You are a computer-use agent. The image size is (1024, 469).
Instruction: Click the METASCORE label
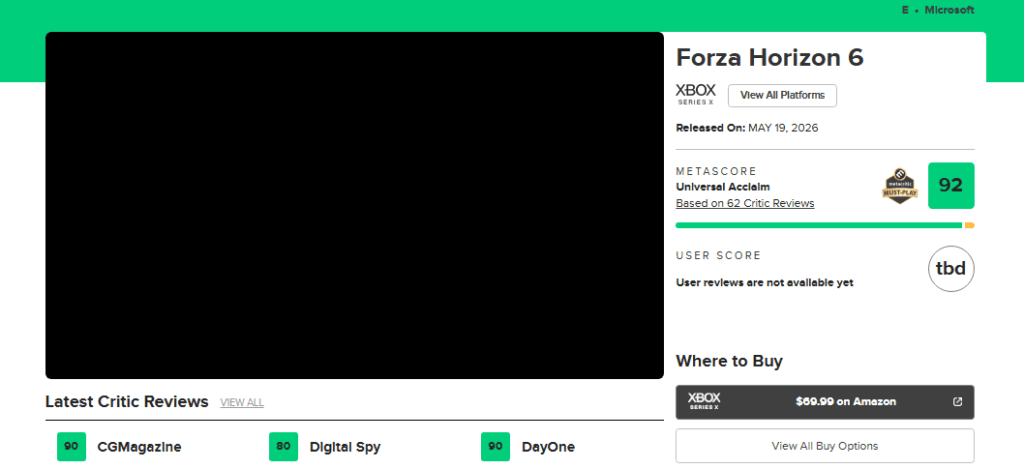716,171
